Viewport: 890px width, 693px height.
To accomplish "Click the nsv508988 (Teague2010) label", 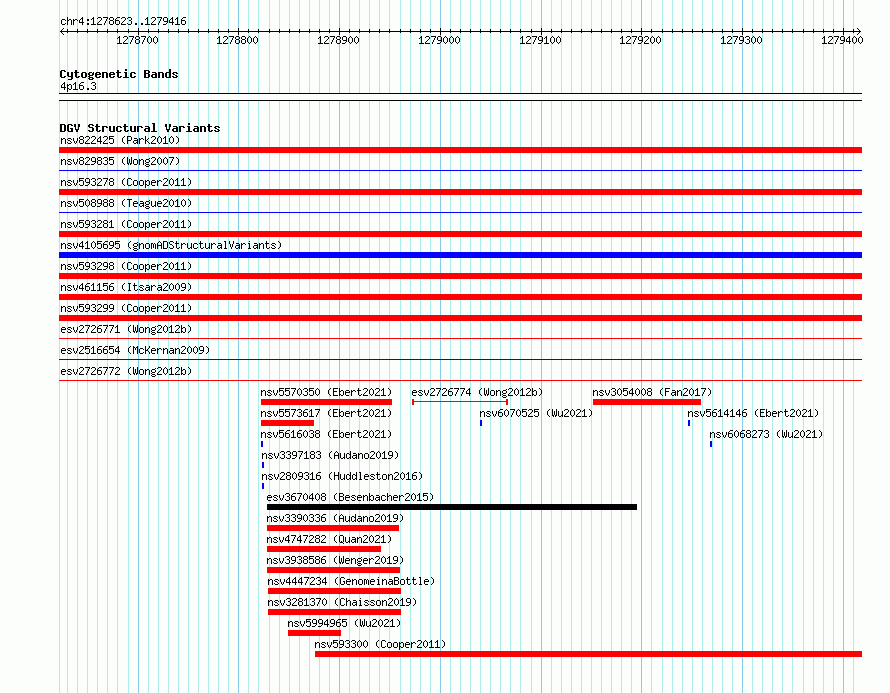I will 126,203.
